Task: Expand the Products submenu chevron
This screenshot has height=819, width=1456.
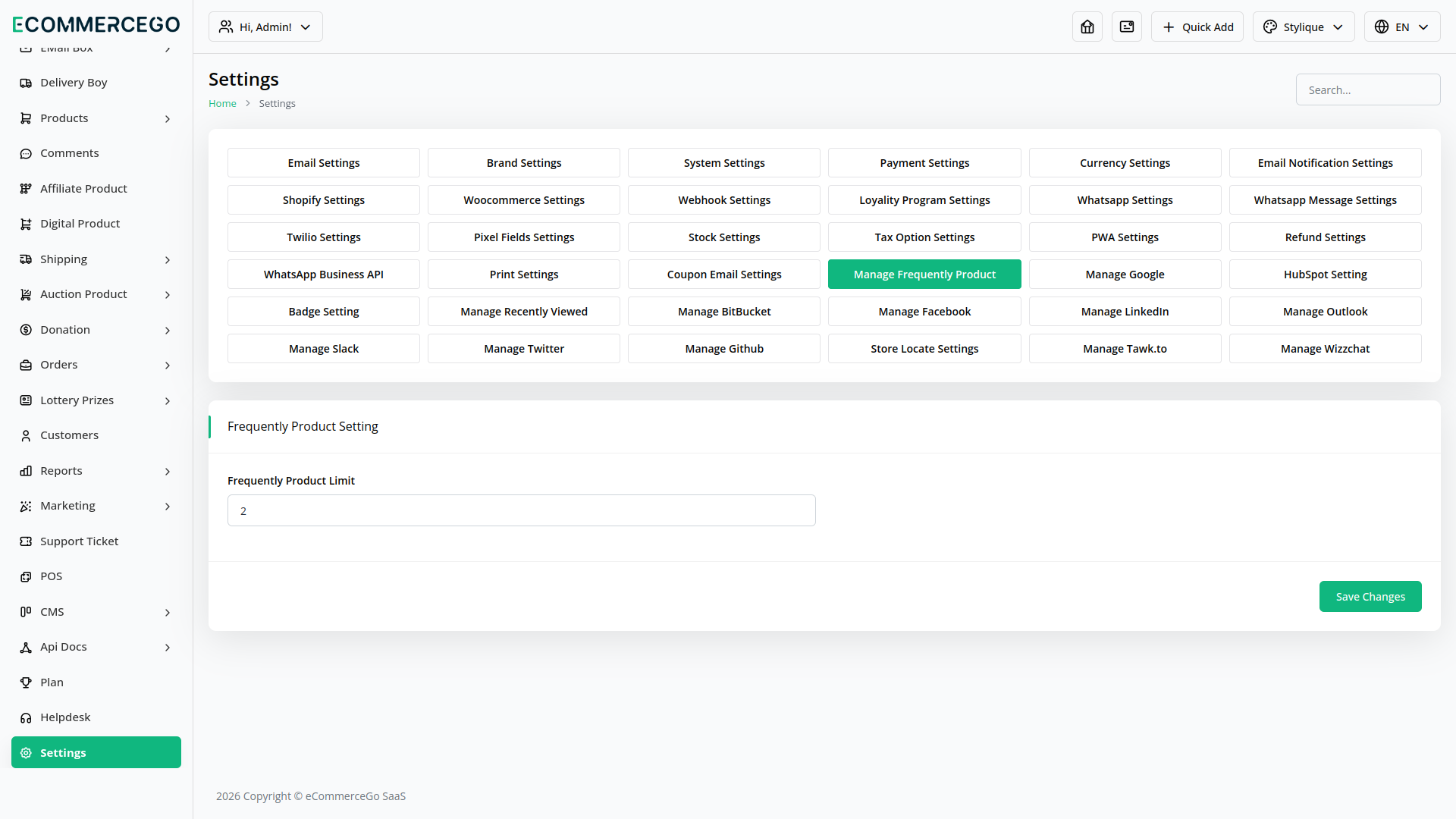Action: click(x=168, y=118)
